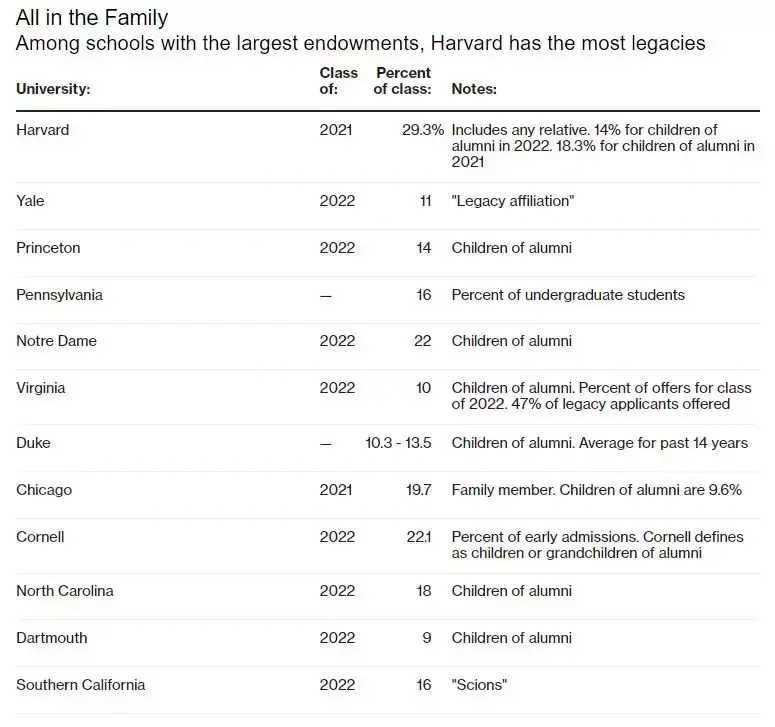Click the North Carolina university cell
Screen dimensions: 775x727
[65, 591]
